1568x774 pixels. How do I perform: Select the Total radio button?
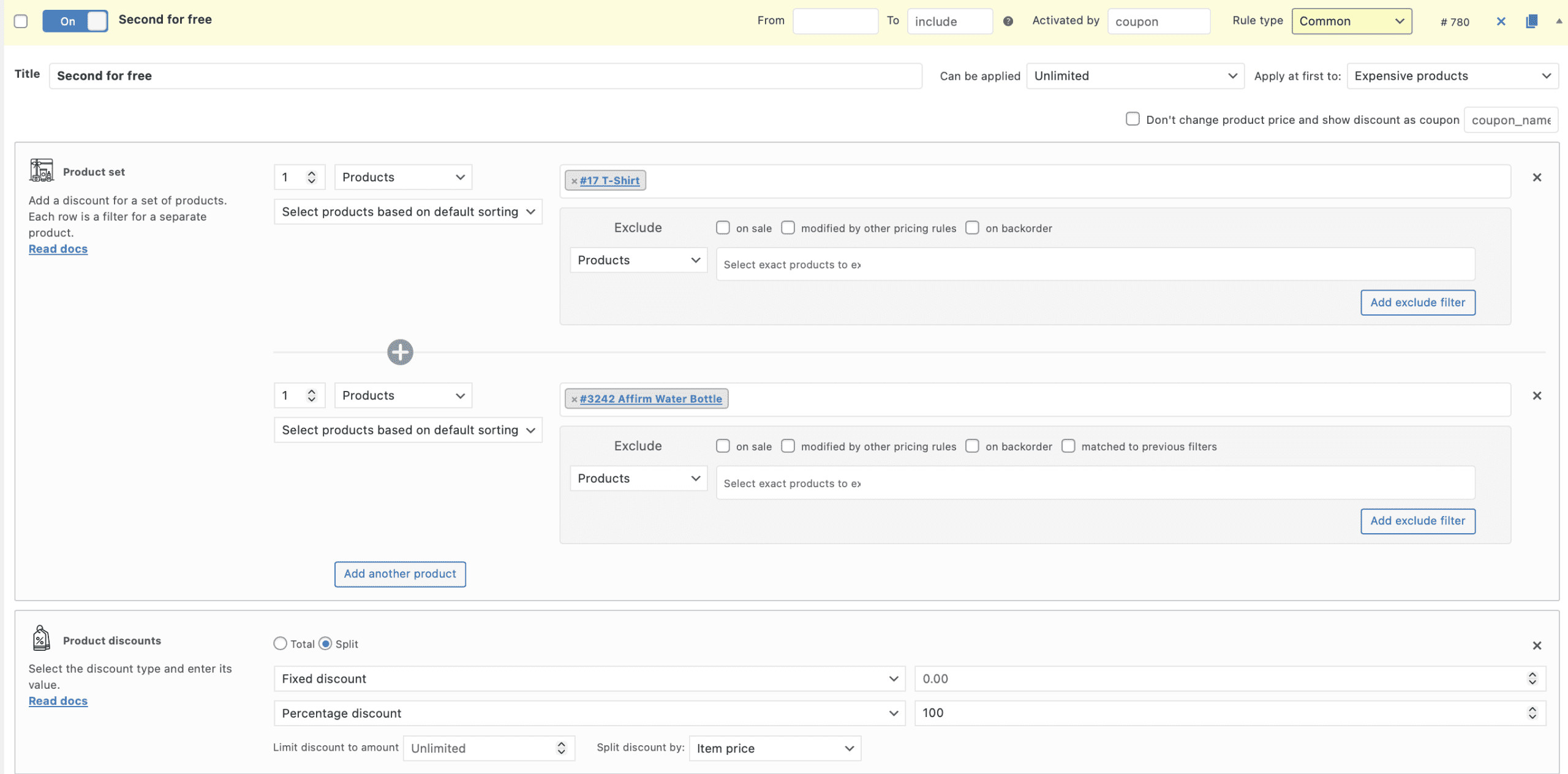click(280, 643)
